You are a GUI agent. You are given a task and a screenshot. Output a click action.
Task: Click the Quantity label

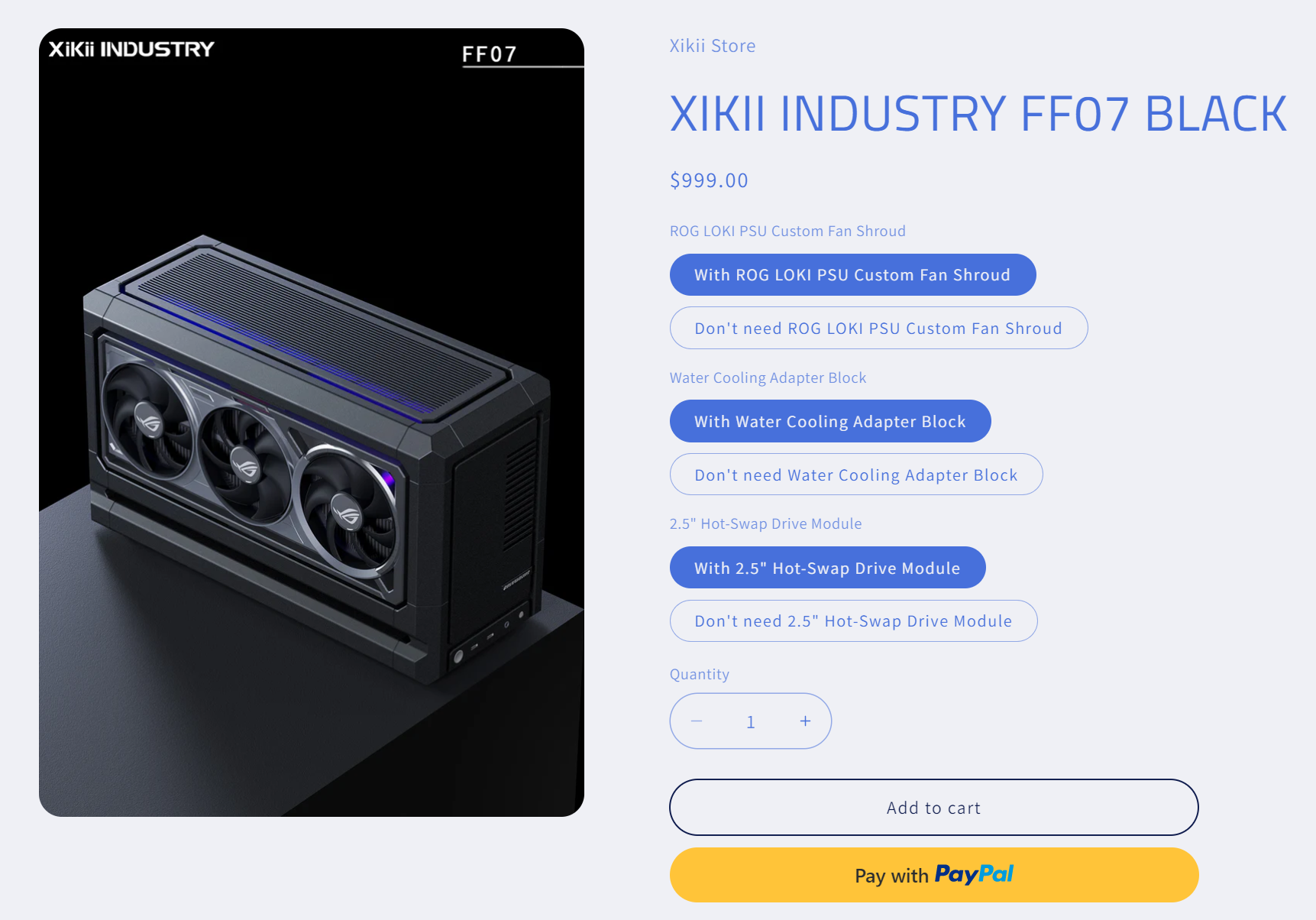click(x=700, y=674)
